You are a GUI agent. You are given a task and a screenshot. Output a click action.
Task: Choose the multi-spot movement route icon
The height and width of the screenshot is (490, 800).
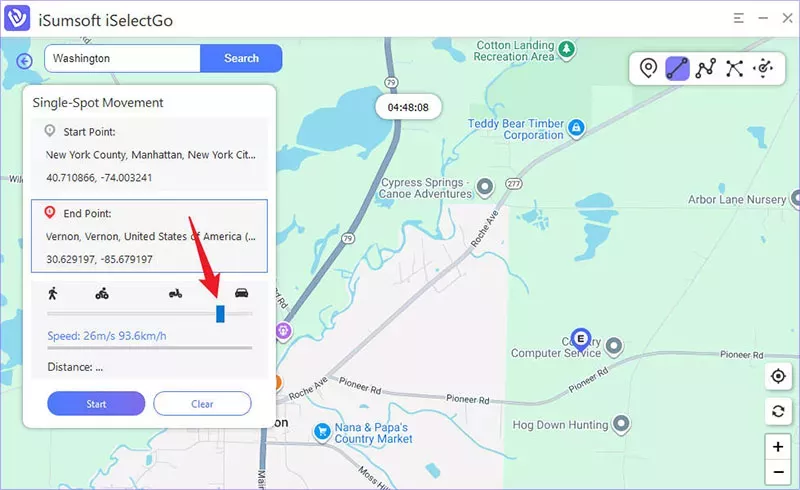click(x=706, y=68)
